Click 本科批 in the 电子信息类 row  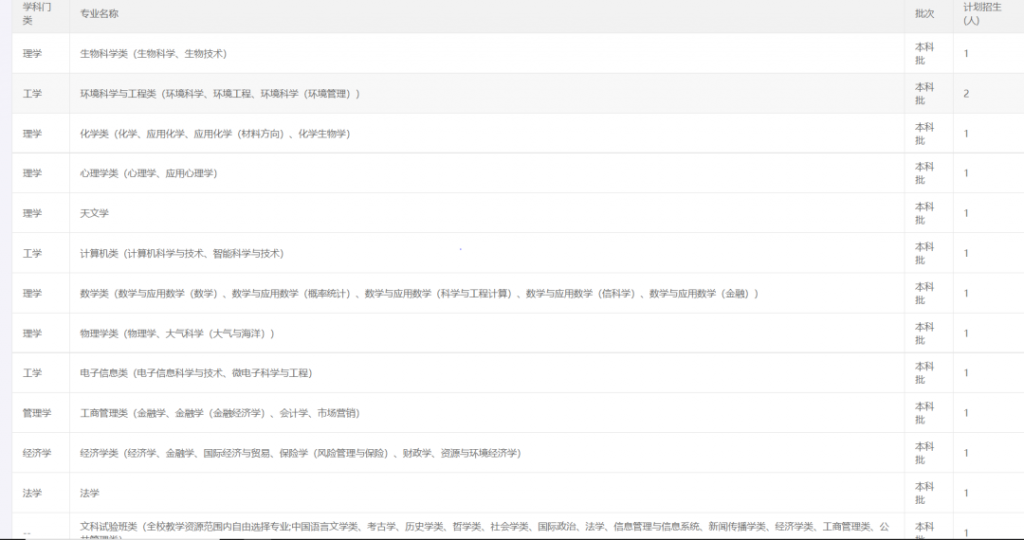[x=924, y=373]
